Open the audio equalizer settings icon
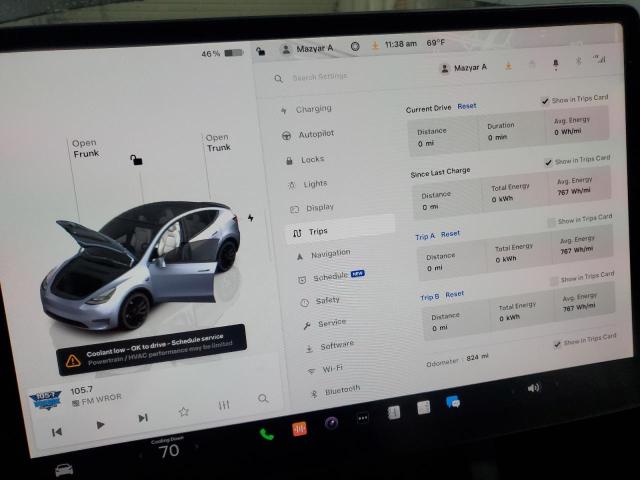This screenshot has height=480, width=640. coord(224,405)
